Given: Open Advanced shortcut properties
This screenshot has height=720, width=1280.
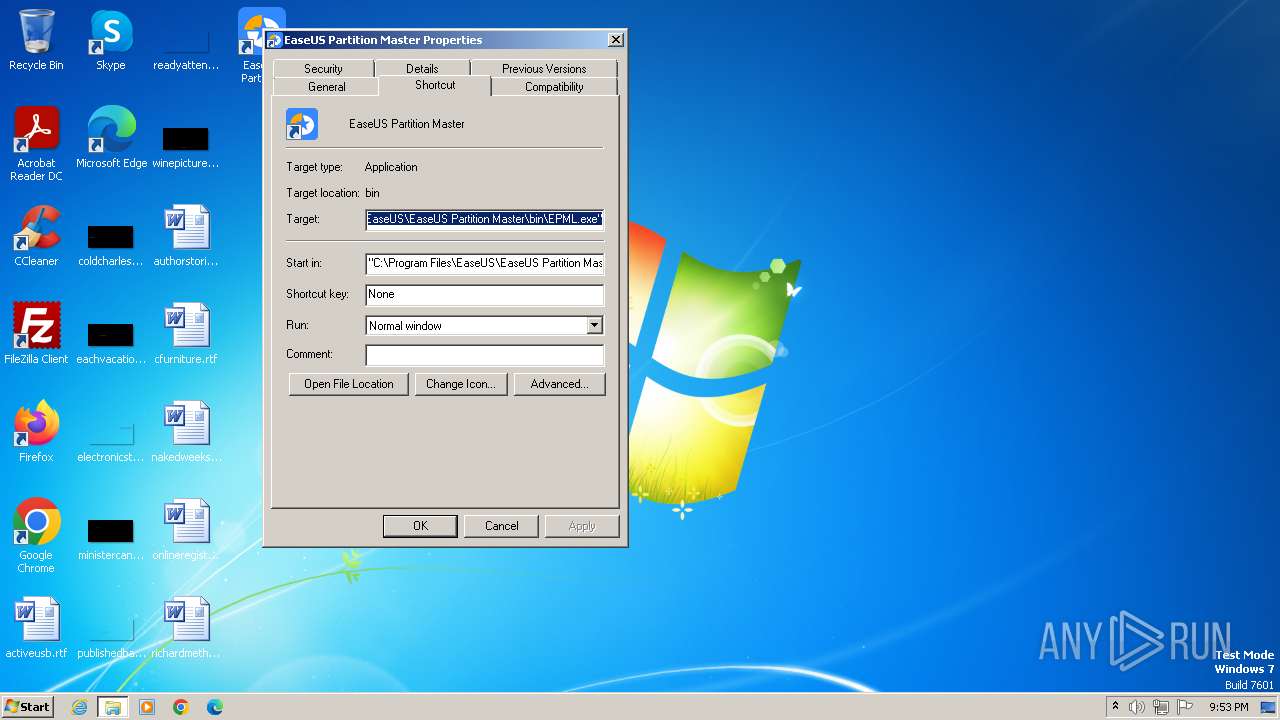Looking at the screenshot, I should pos(559,384).
